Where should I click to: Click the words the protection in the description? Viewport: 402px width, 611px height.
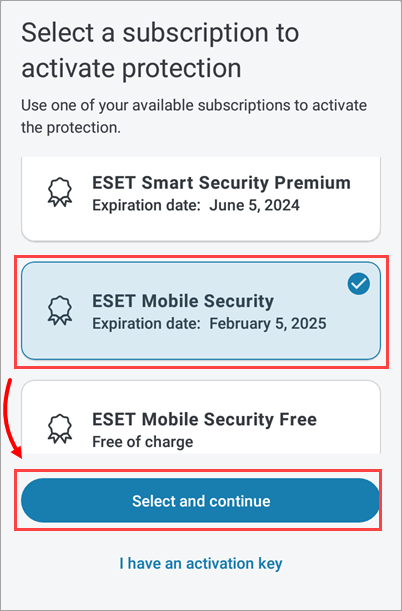(x=71, y=128)
